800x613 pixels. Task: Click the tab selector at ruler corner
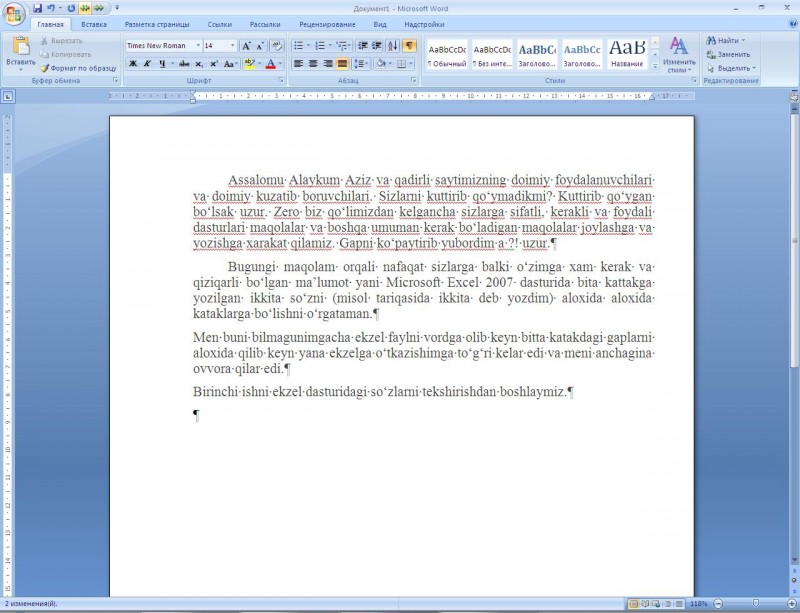(9, 96)
